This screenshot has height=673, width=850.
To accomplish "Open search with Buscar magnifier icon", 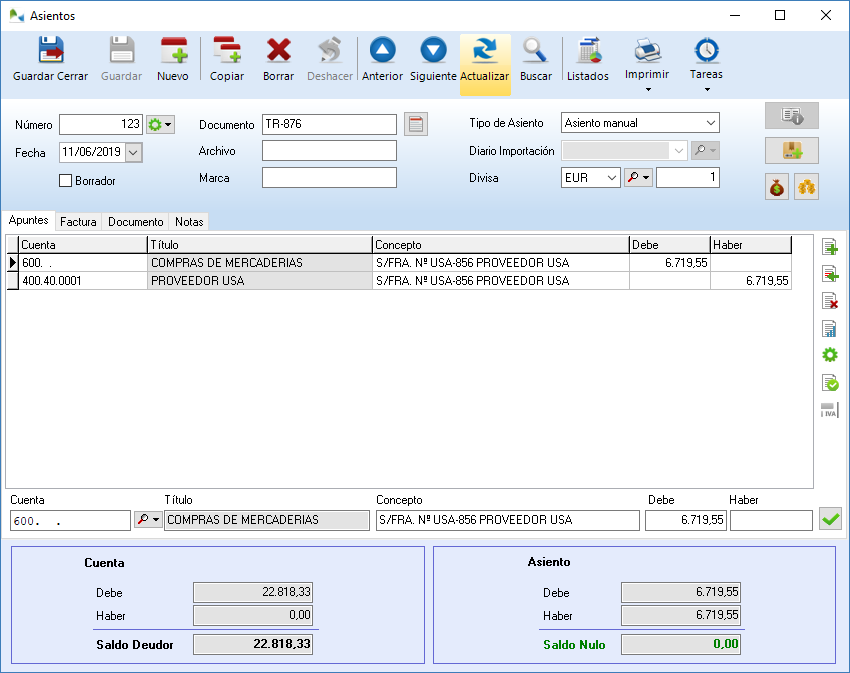I will [536, 60].
